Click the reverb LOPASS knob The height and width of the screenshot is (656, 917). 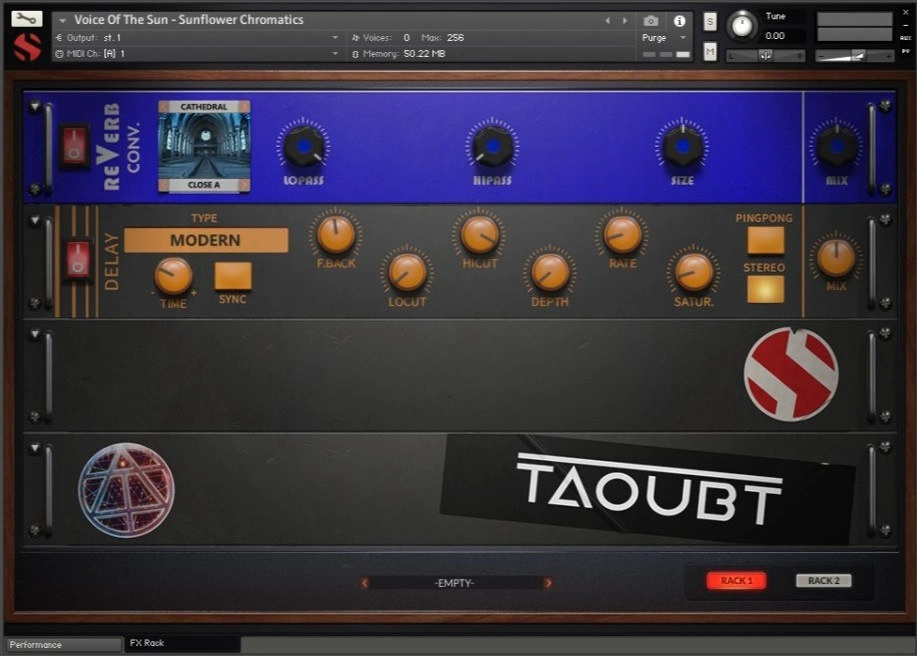(x=304, y=146)
